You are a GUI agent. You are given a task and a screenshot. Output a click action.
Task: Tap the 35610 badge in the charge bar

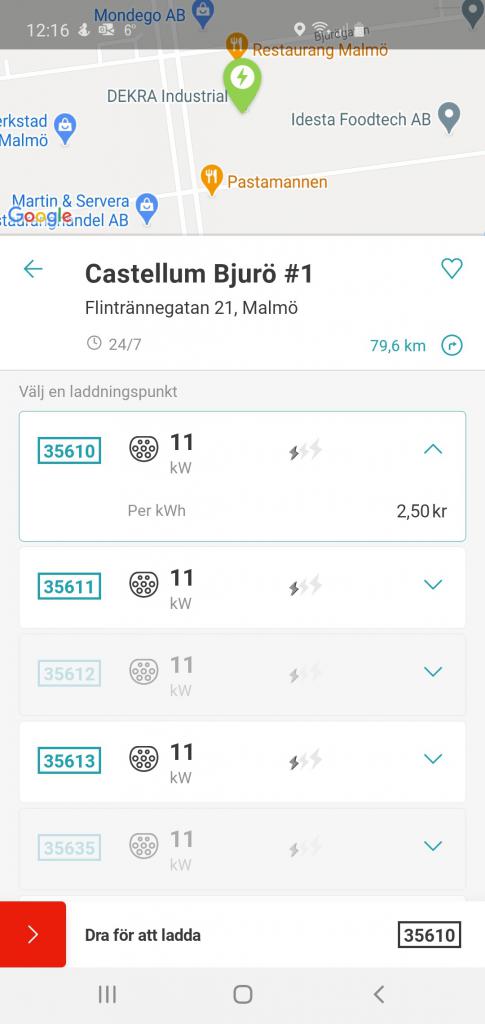(x=430, y=935)
